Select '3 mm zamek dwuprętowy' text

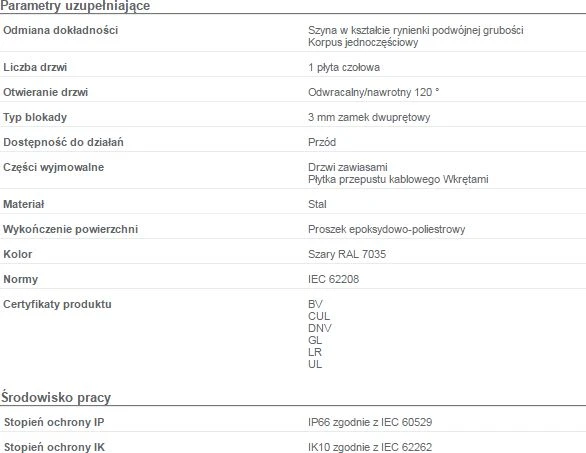[369, 117]
